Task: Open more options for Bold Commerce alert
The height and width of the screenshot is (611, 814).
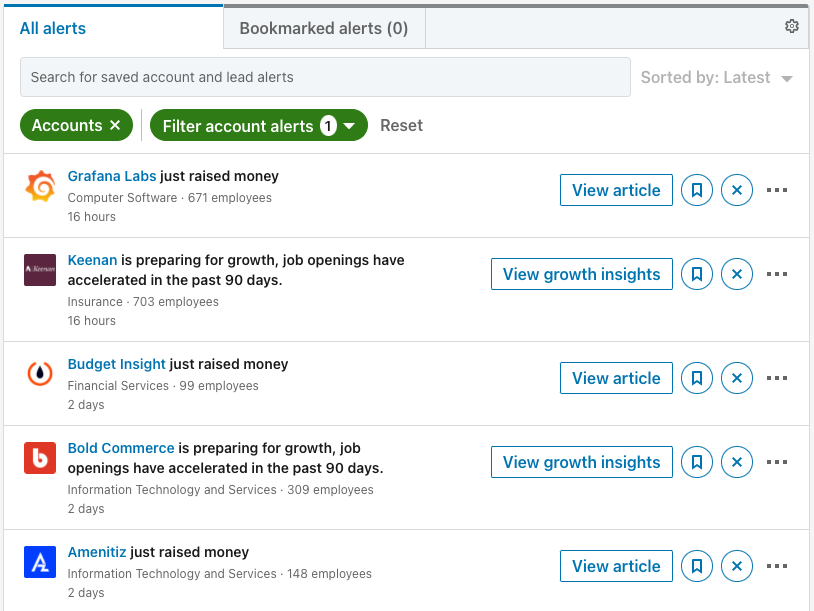Action: 777,462
